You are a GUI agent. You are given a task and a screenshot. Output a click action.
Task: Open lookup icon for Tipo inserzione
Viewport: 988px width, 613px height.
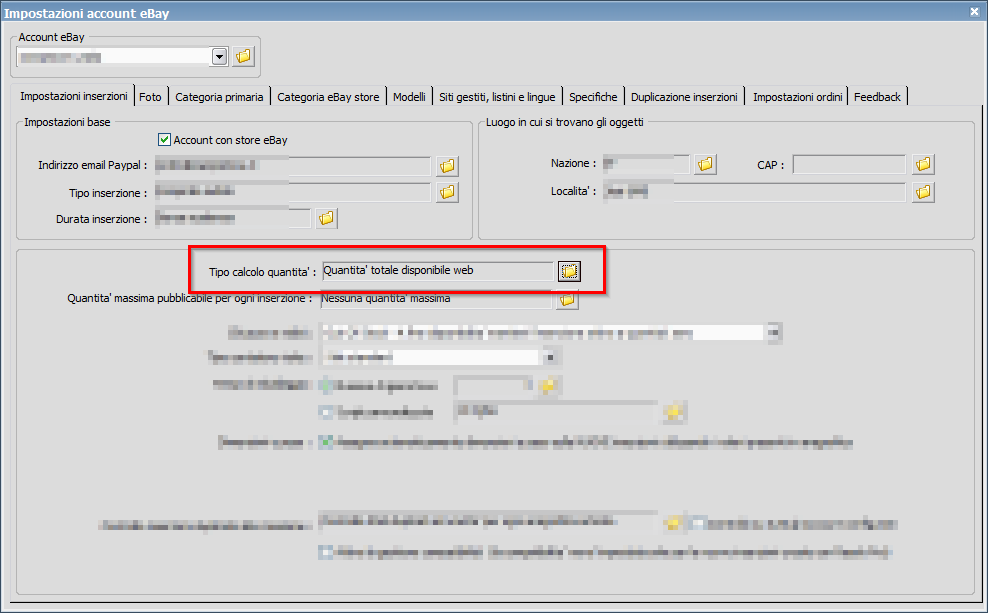447,192
